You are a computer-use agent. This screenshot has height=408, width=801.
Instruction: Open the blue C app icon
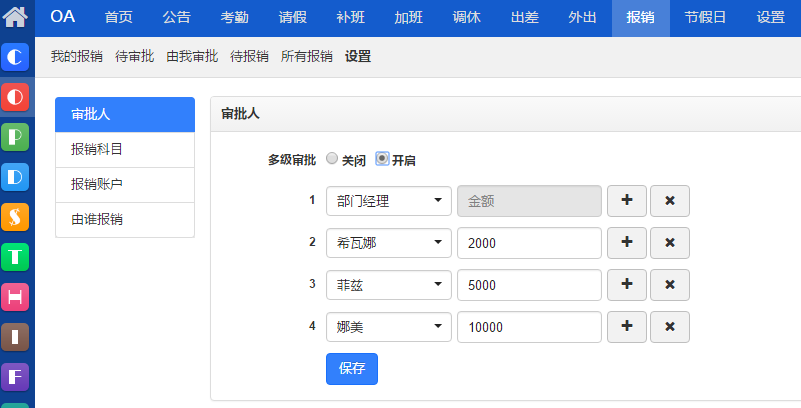click(x=15, y=58)
